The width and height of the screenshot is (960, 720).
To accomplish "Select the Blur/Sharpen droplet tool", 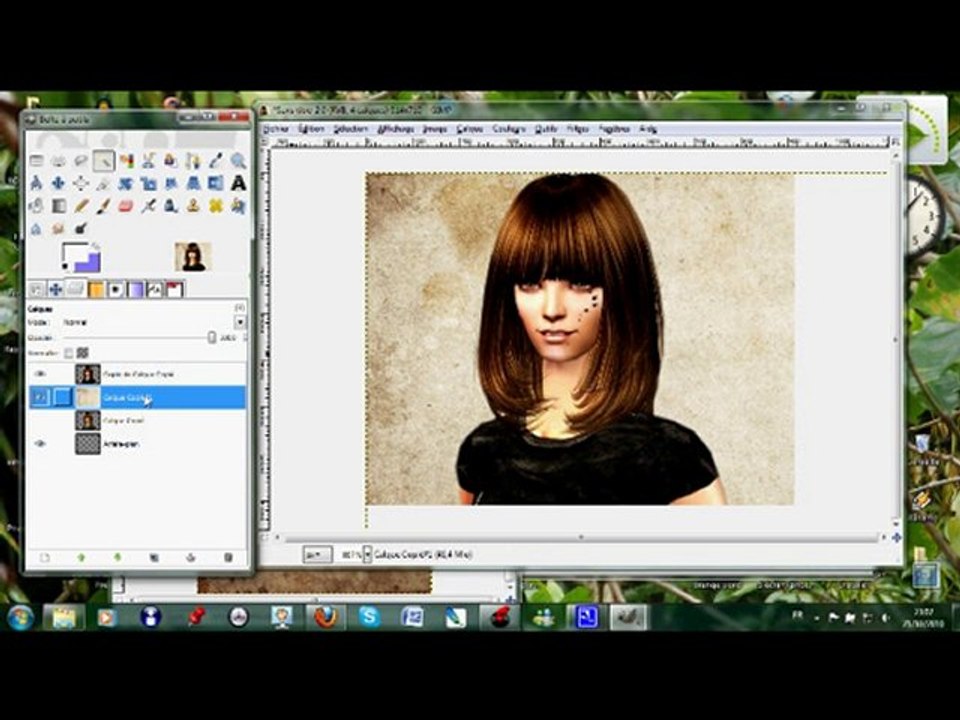I will click(36, 228).
